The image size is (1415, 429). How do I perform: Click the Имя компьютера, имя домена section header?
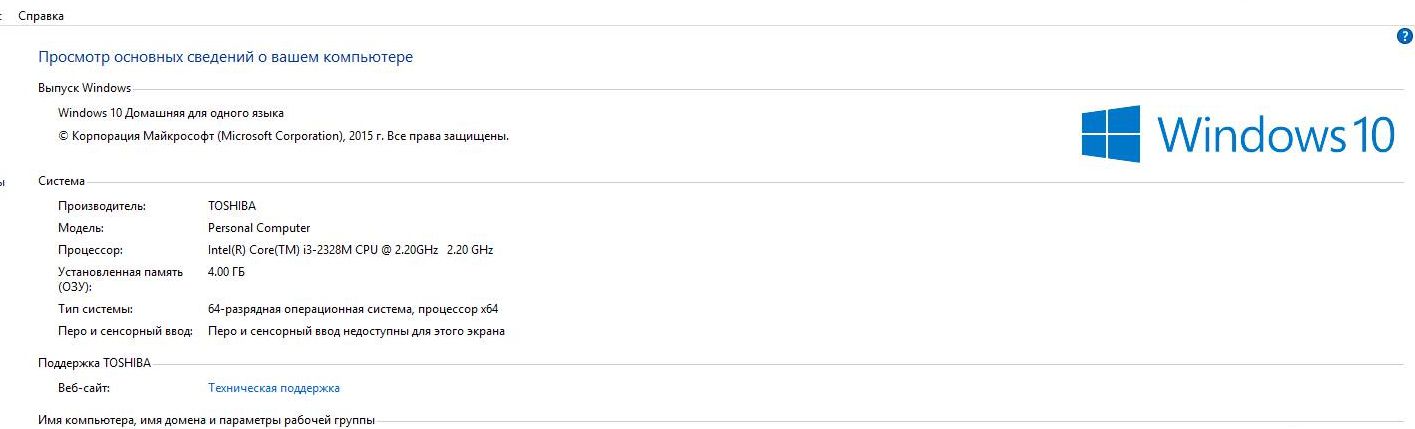(x=206, y=421)
